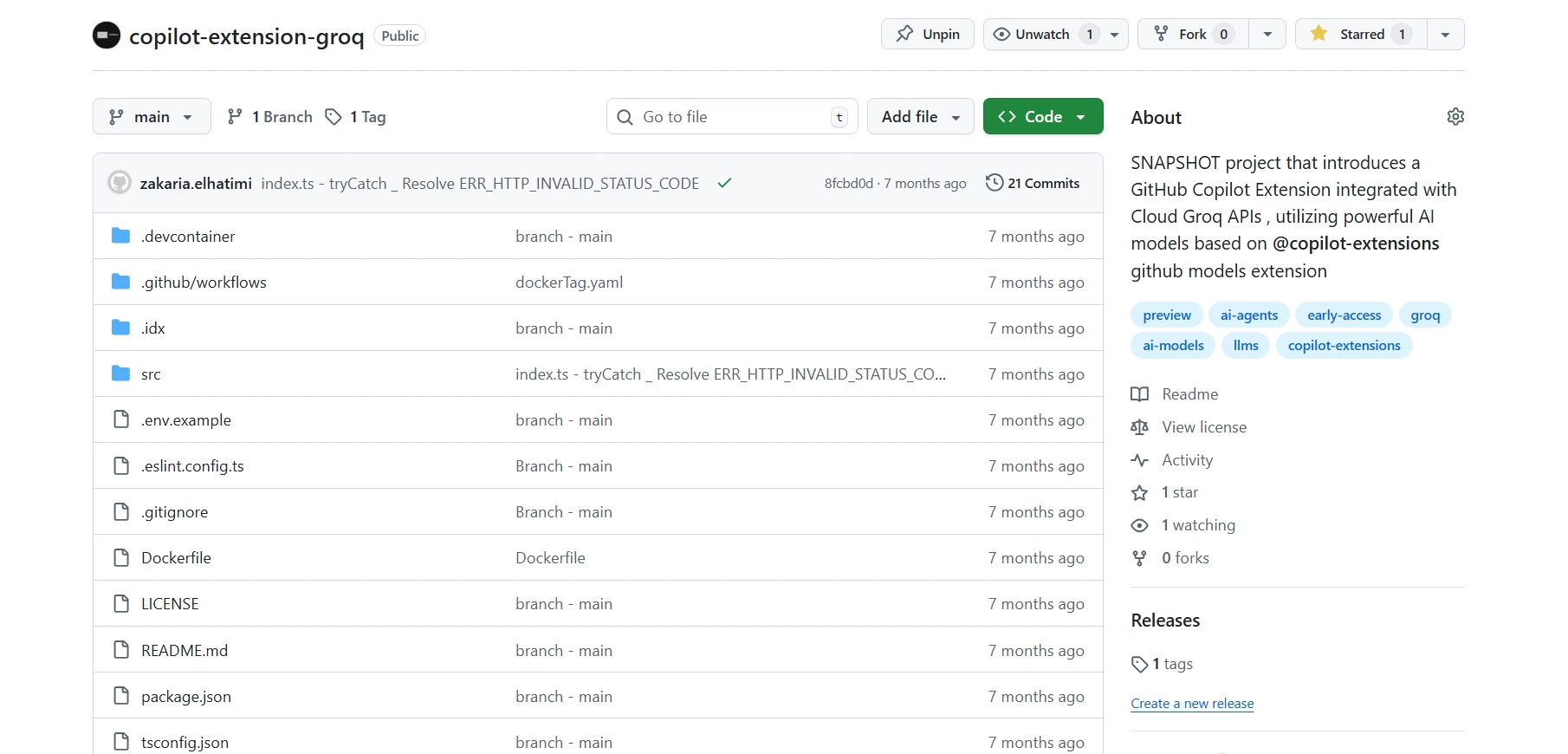The image size is (1568, 754).
Task: Open the .github/workflows folder
Action: tap(204, 283)
